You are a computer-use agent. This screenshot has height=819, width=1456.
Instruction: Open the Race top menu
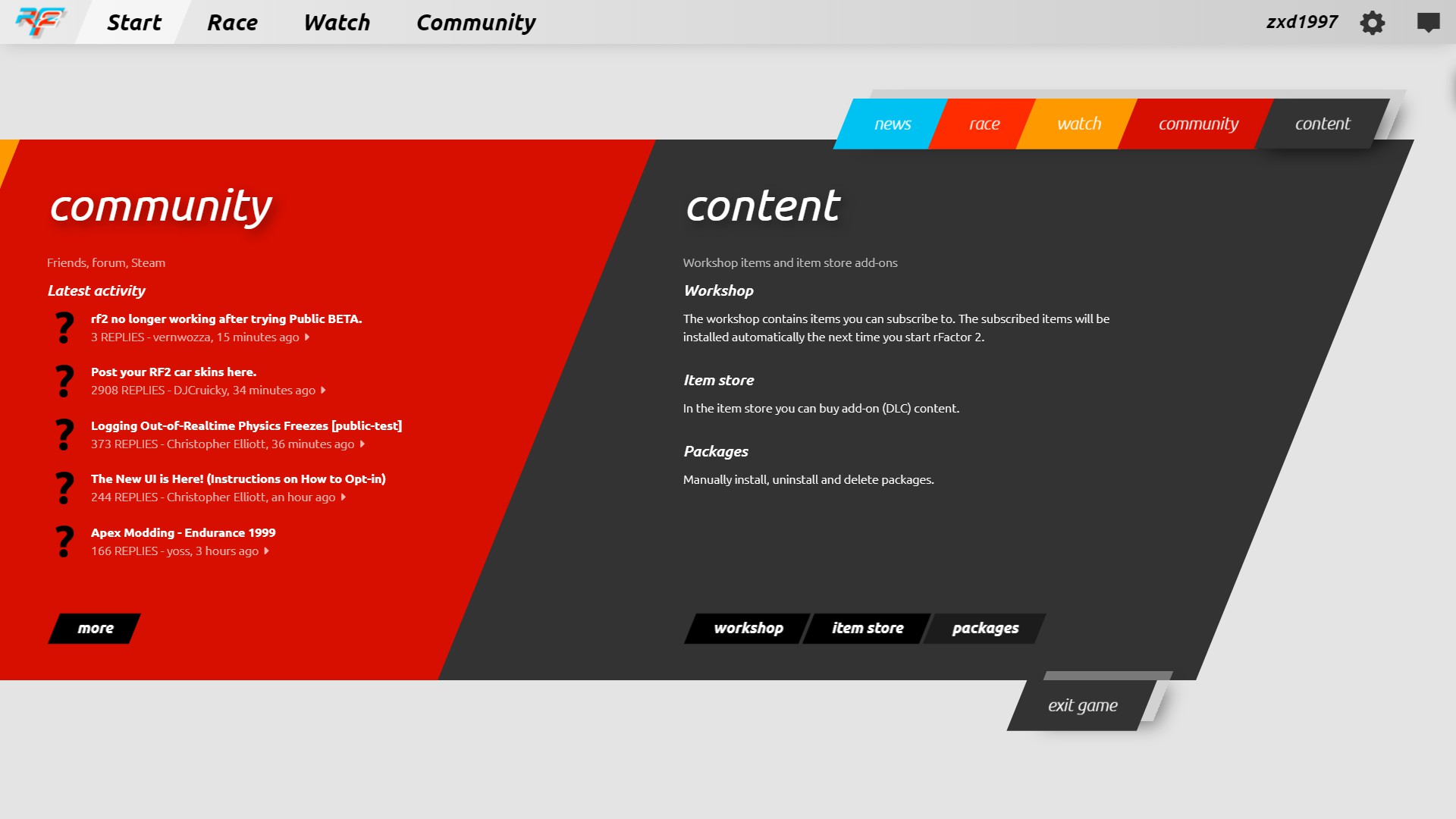[x=233, y=23]
